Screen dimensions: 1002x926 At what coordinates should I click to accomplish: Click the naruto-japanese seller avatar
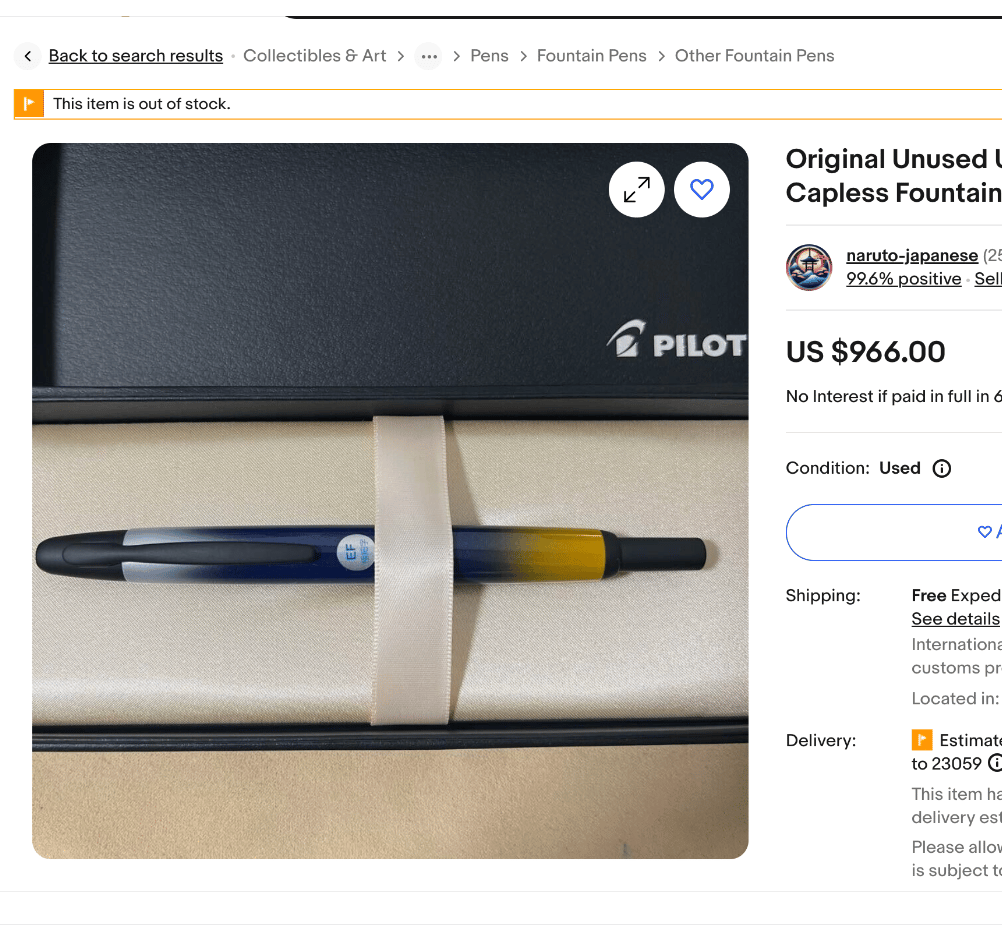[809, 267]
